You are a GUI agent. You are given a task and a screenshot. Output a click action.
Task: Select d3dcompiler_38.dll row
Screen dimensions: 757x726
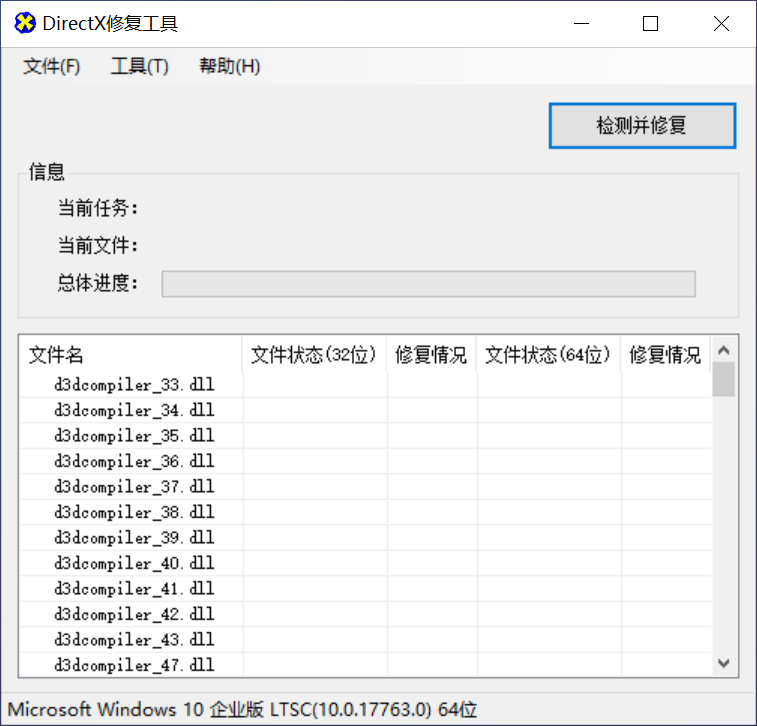[x=365, y=512]
